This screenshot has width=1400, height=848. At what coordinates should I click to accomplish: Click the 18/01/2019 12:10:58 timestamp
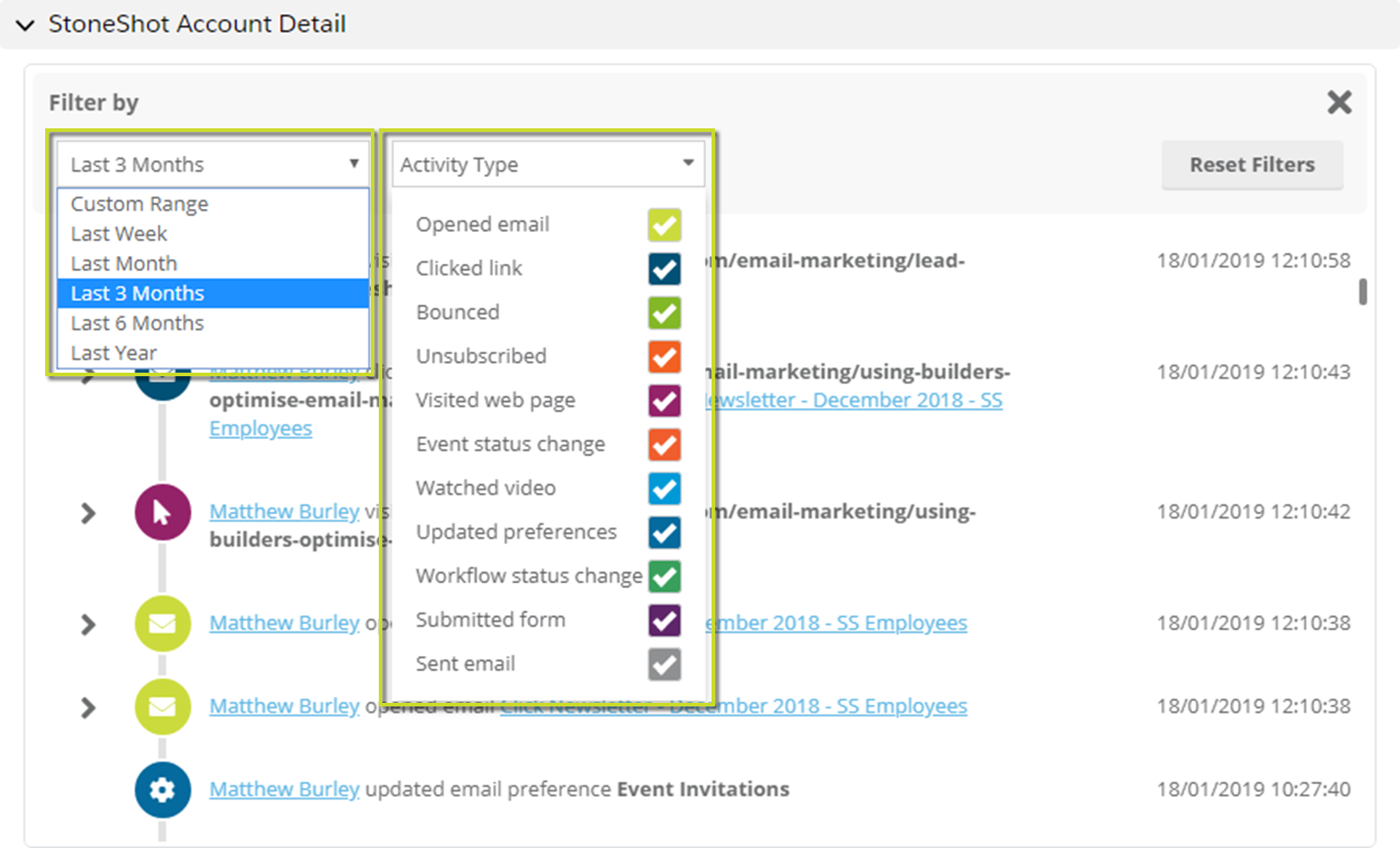(1253, 260)
